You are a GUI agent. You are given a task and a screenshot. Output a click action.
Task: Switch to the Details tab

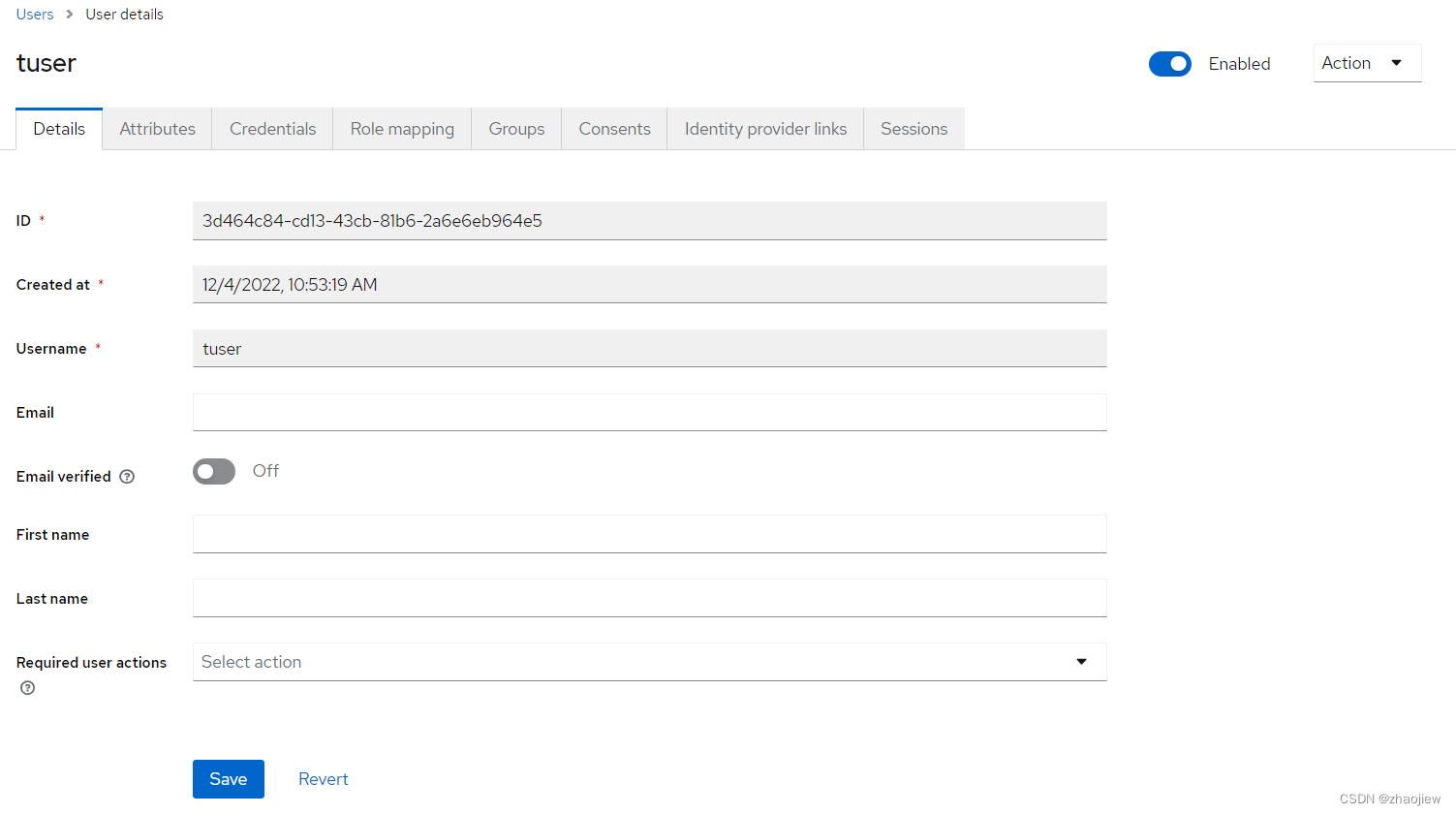pos(59,129)
